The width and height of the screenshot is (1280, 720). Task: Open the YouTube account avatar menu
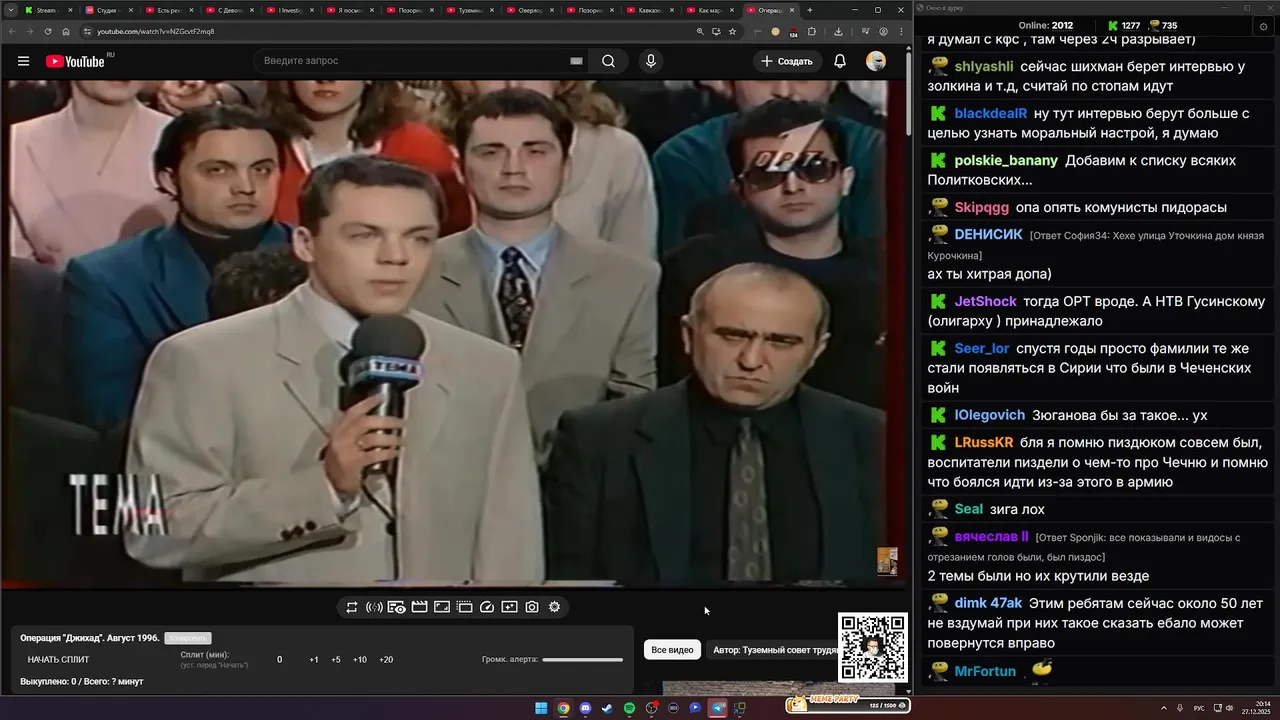click(x=876, y=61)
